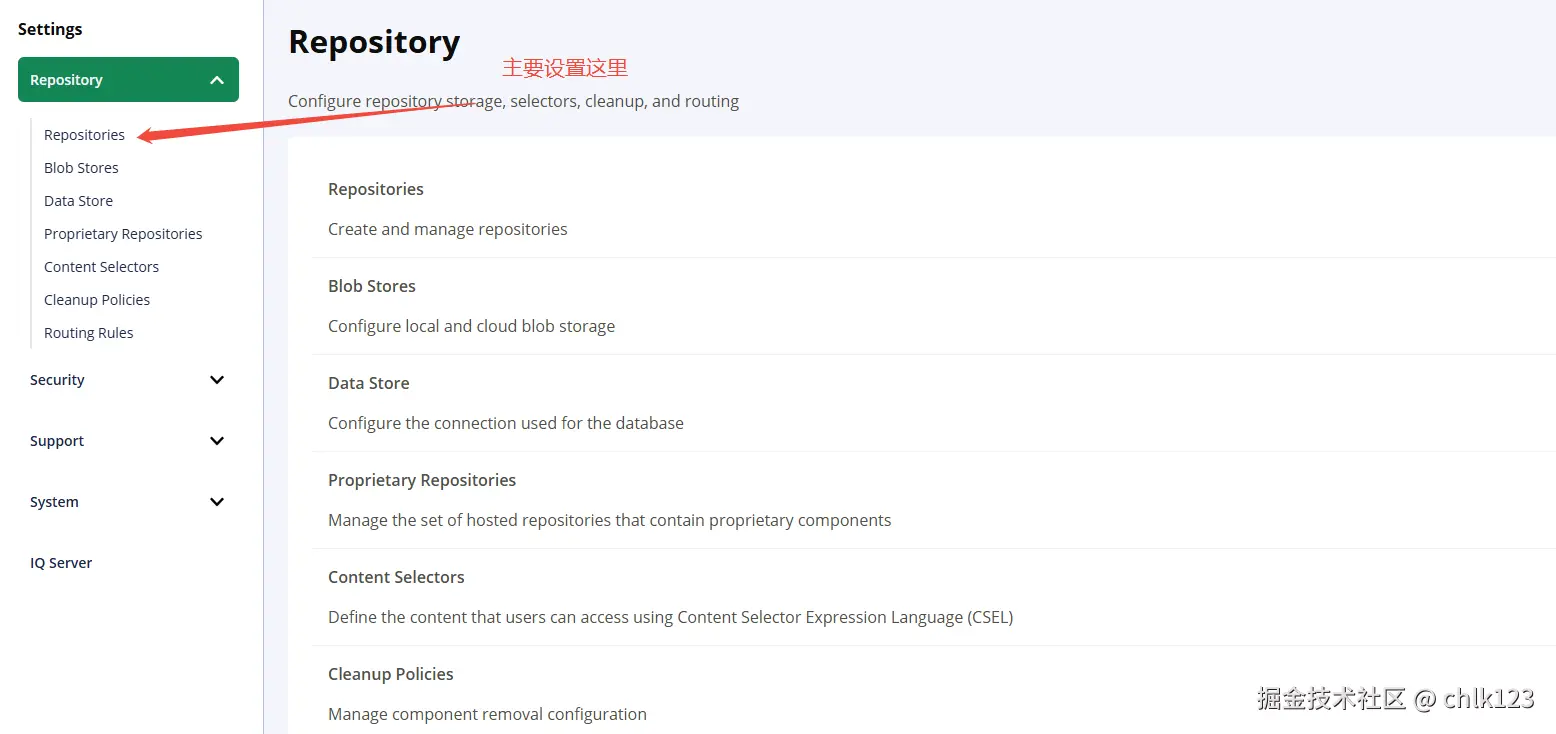1556x734 pixels.
Task: Select Content Selectors in the sidebar
Action: (x=101, y=267)
